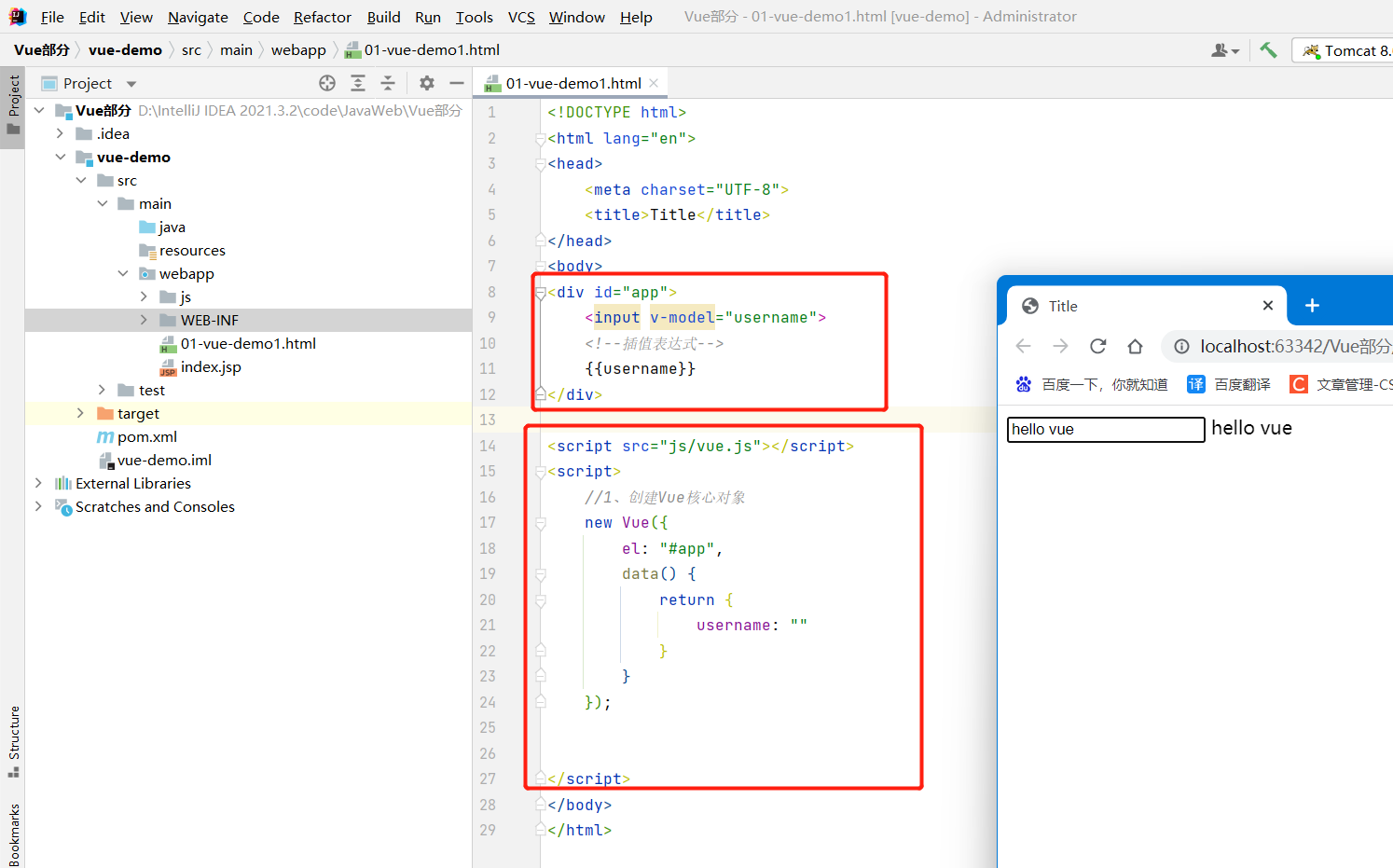Fold the html tag at line 2

tap(541, 138)
